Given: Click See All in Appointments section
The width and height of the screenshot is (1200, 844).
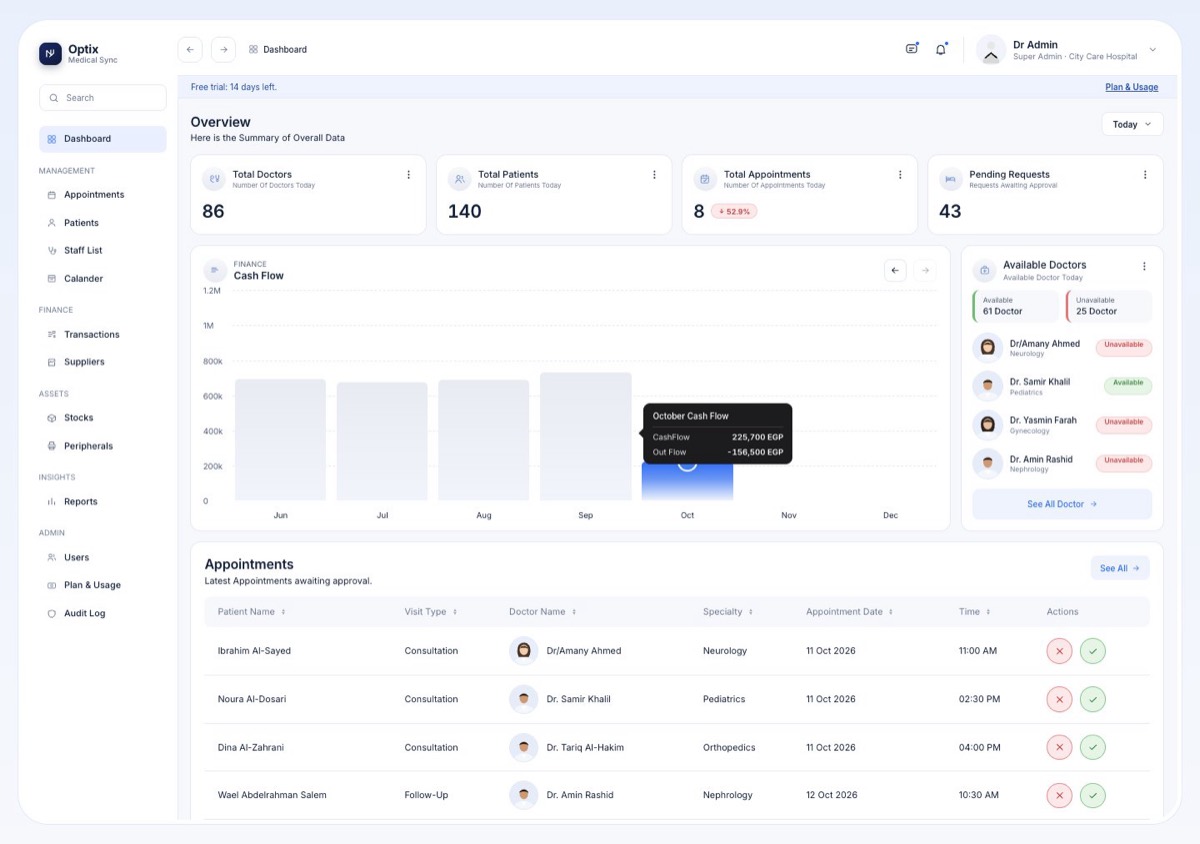Looking at the screenshot, I should pyautogui.click(x=1120, y=568).
